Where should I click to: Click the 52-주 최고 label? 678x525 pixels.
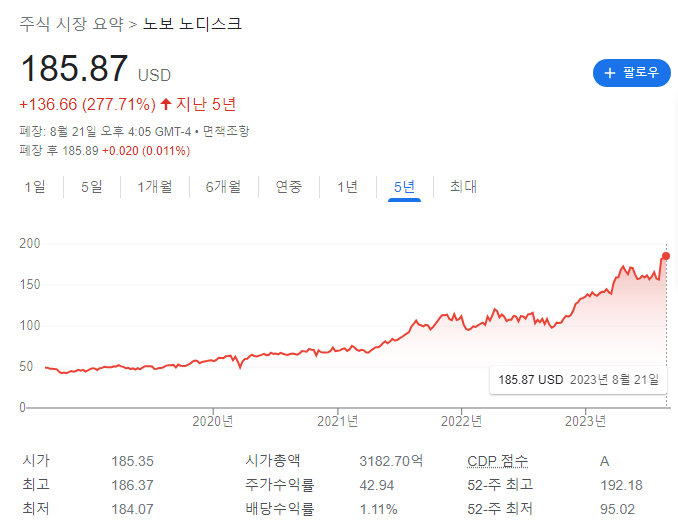(500, 485)
